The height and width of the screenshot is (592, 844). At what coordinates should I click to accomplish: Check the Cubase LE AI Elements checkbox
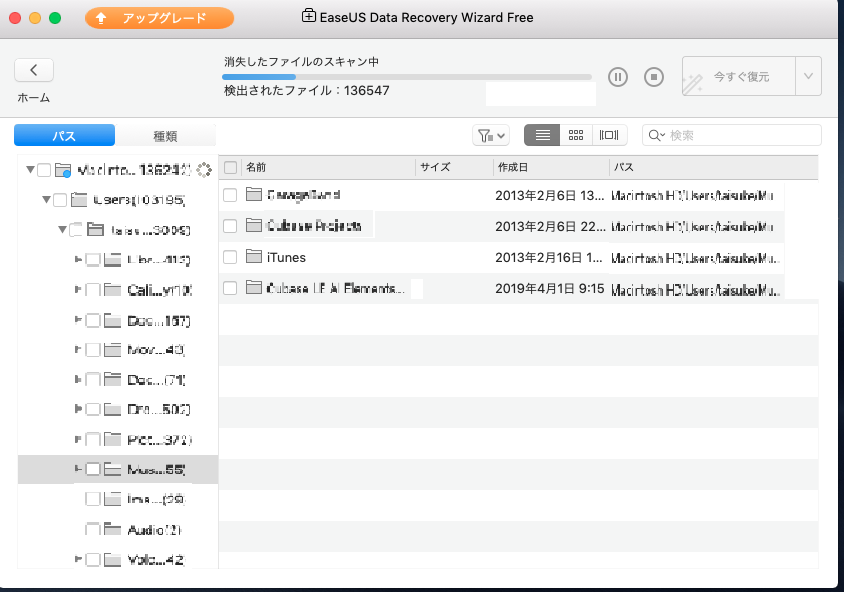(230, 288)
